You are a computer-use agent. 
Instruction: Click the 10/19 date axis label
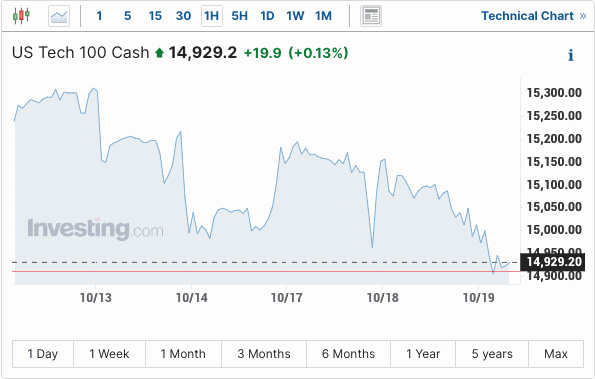click(x=479, y=298)
